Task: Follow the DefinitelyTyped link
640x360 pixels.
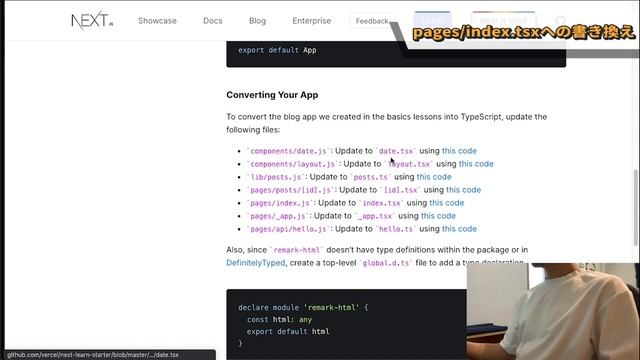Action: click(x=256, y=263)
